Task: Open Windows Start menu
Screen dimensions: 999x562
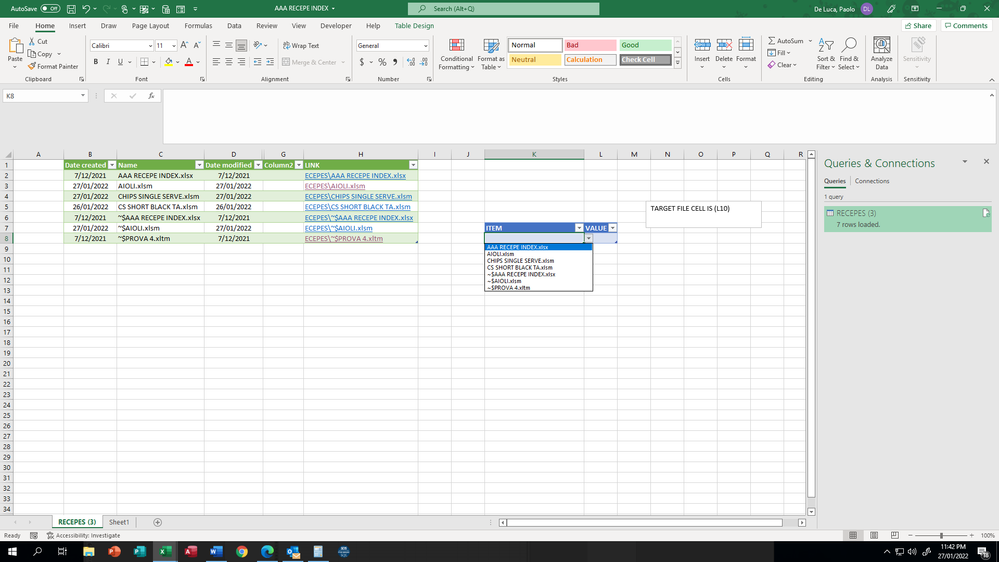Action: click(11, 552)
